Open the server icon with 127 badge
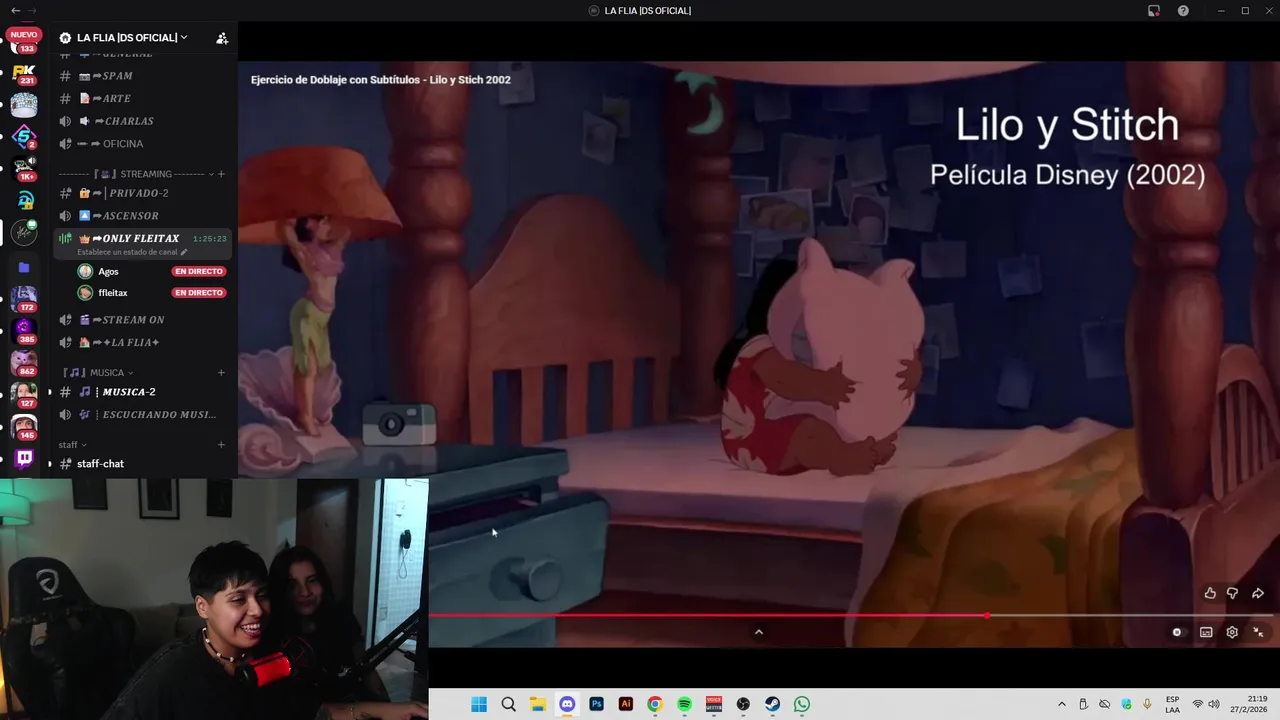1280x720 pixels. coord(24,395)
